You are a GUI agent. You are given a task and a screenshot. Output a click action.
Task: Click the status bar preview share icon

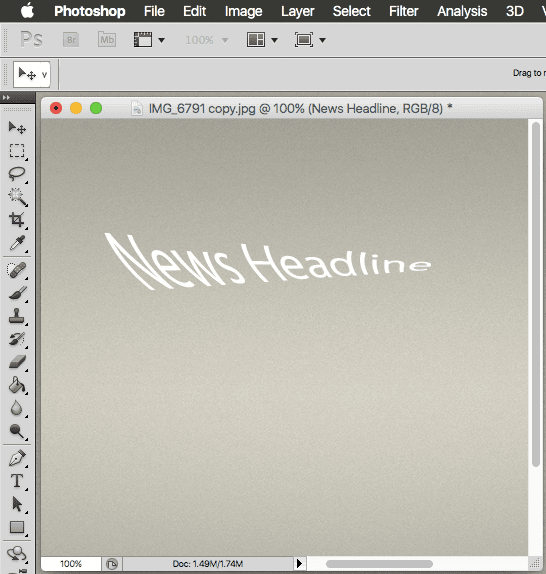click(x=112, y=564)
